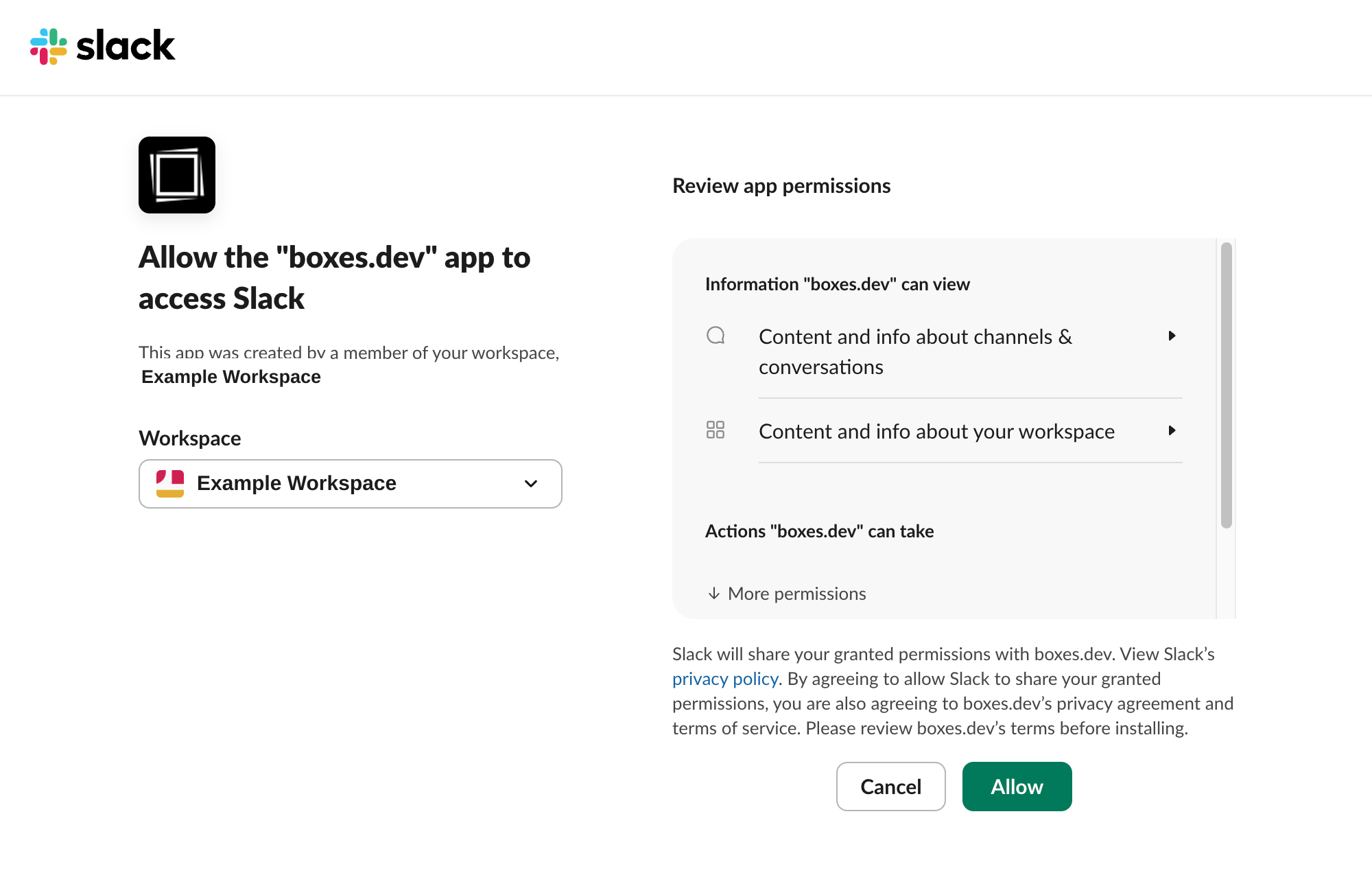Click 'Information "boxes.dev" can view' heading
The image size is (1372, 873).
(x=838, y=284)
